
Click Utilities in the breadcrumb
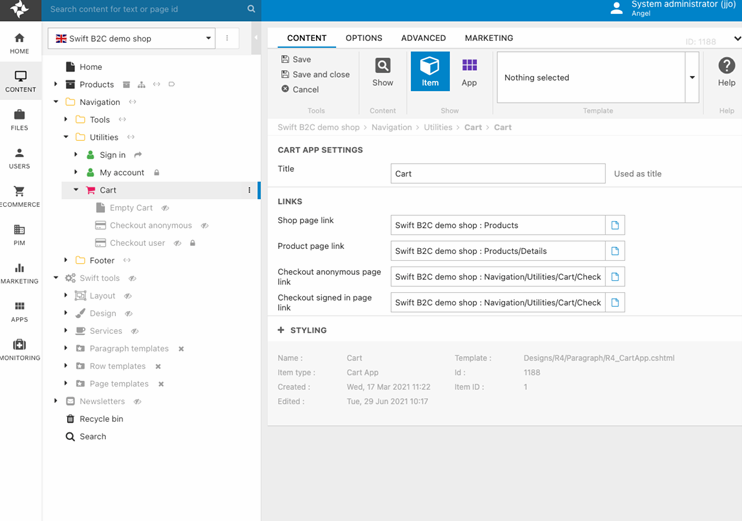point(437,128)
